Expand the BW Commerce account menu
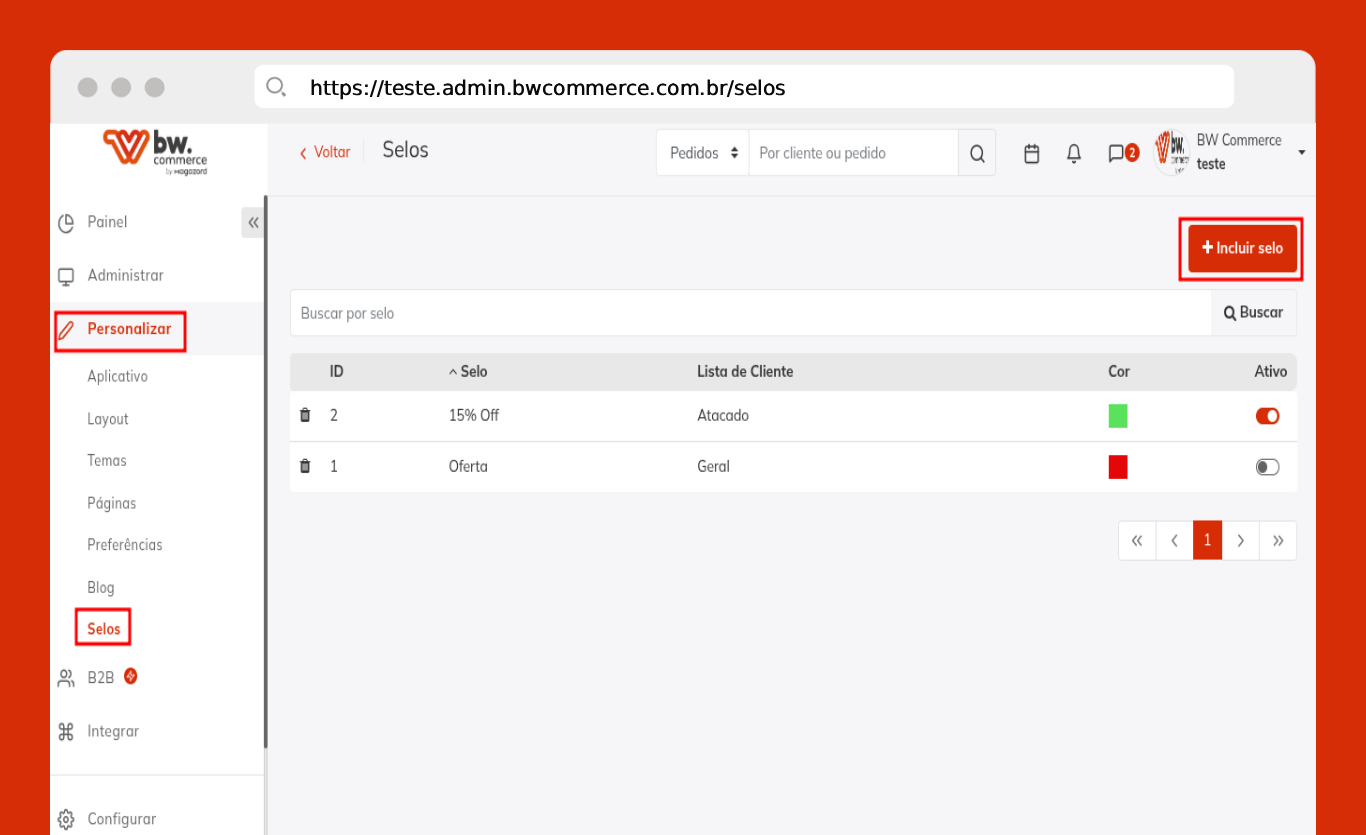The width and height of the screenshot is (1366, 835). click(1300, 153)
